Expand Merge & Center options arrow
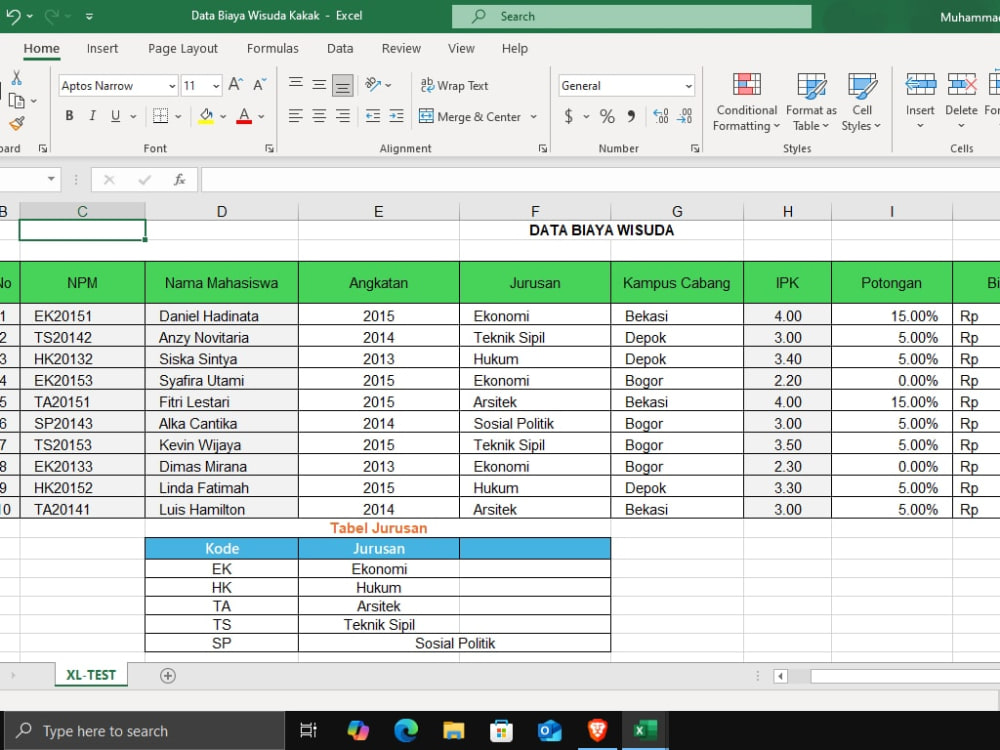1000x750 pixels. click(x=533, y=117)
